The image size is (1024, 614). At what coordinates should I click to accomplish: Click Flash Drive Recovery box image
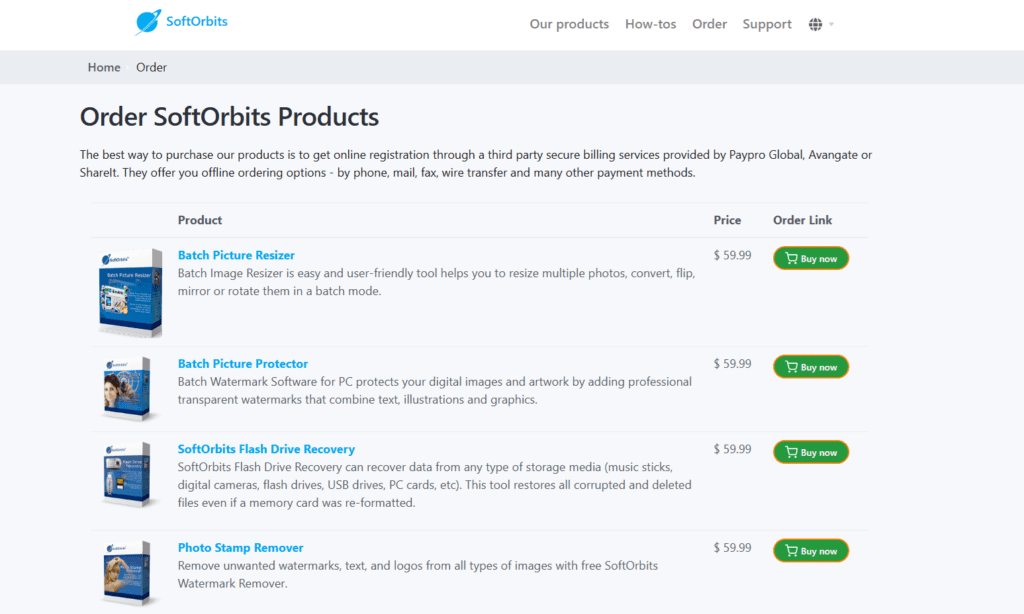(127, 475)
